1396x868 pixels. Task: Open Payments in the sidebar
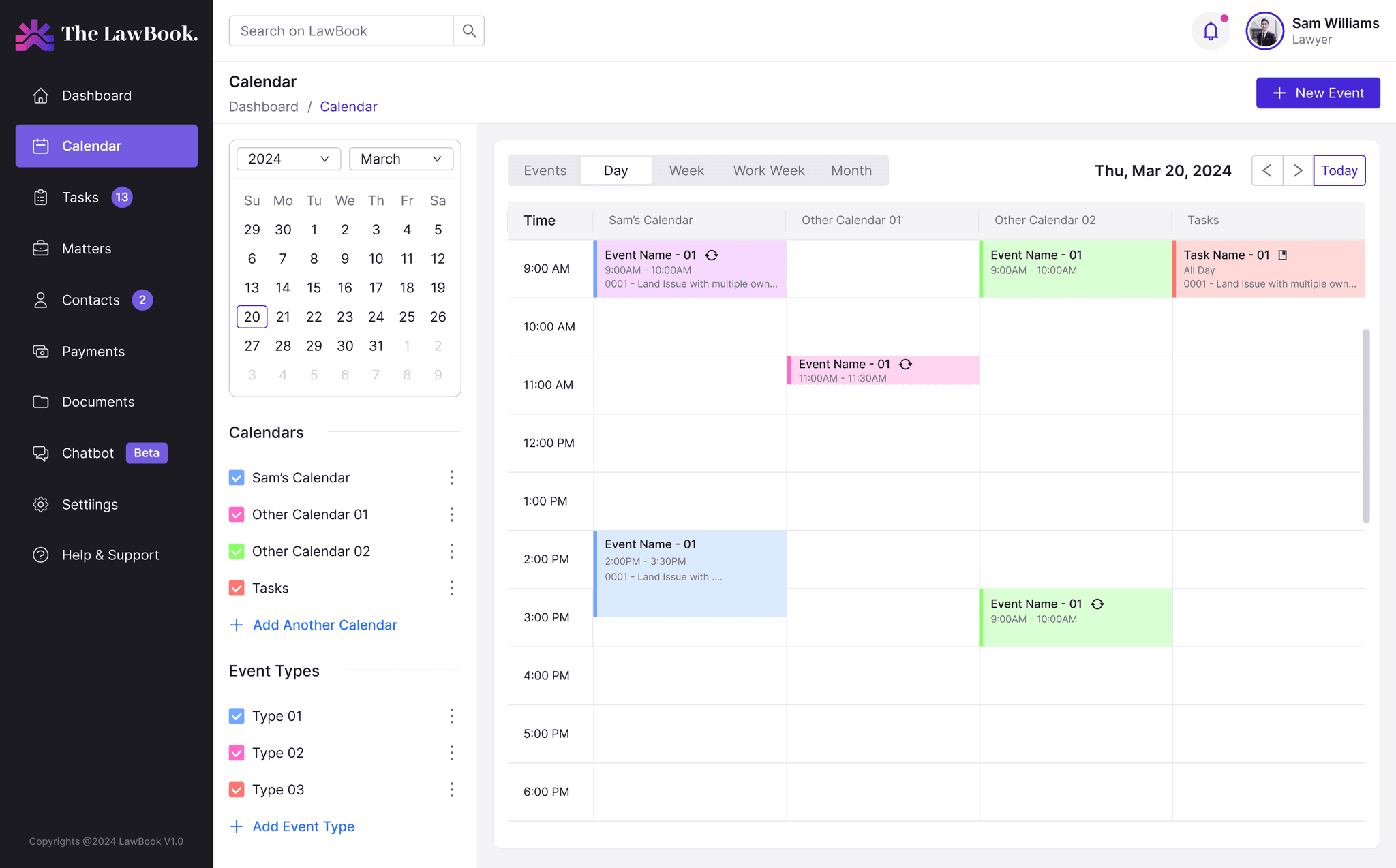pyautogui.click(x=106, y=352)
